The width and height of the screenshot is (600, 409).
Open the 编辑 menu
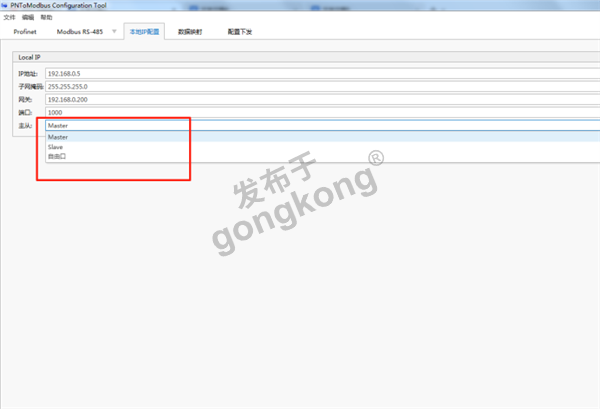point(28,17)
